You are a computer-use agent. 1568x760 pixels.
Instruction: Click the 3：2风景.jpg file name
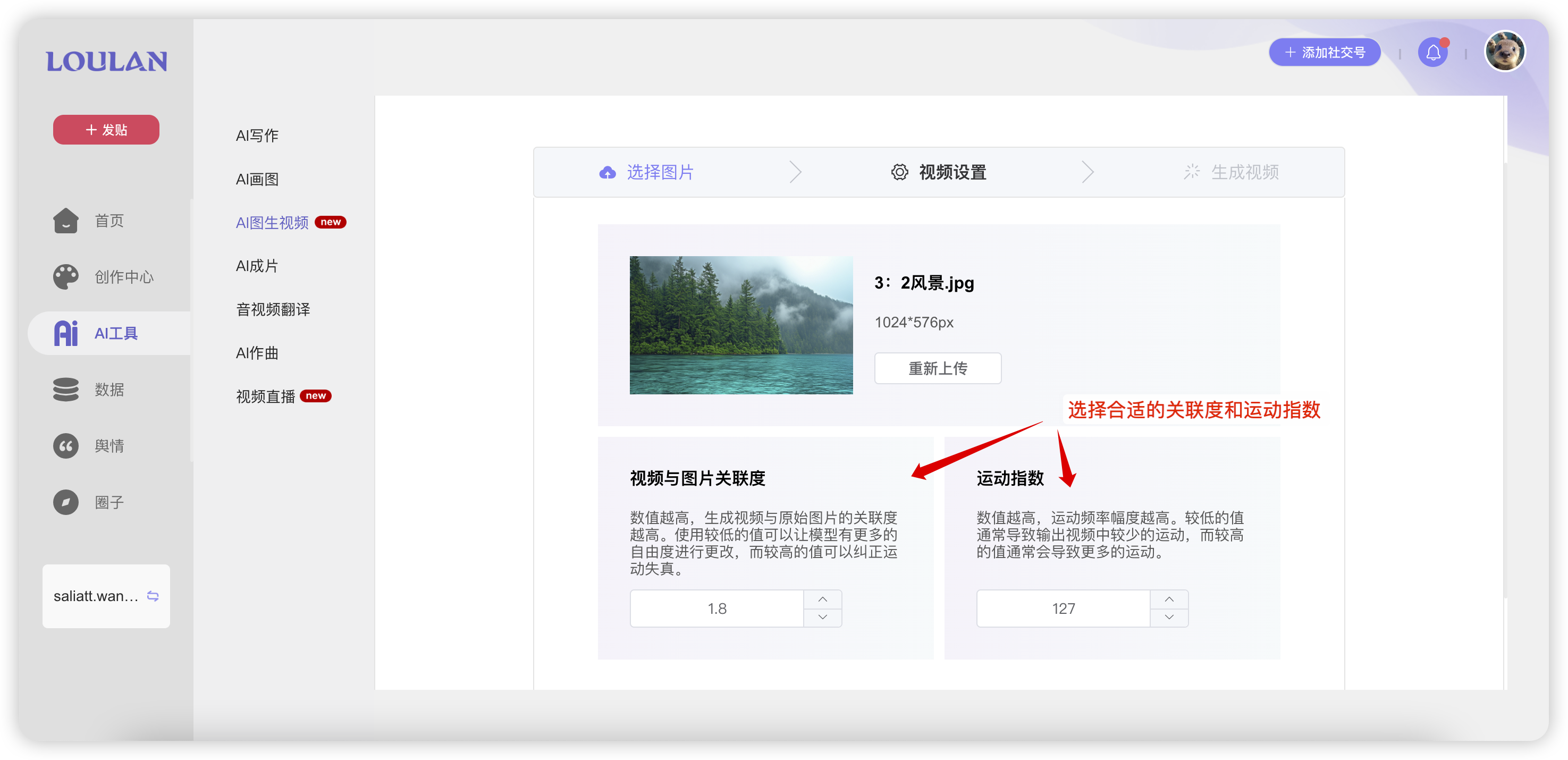tap(924, 283)
